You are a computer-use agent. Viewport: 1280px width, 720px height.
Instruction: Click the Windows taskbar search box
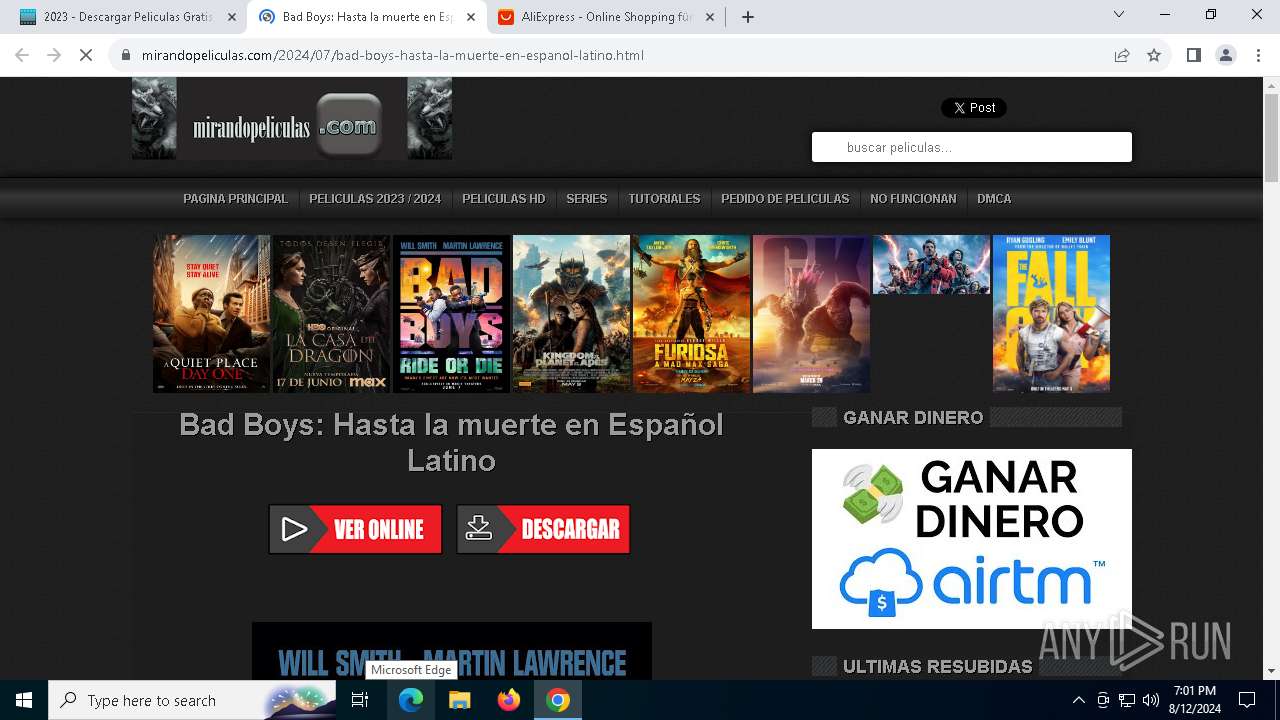tap(192, 700)
